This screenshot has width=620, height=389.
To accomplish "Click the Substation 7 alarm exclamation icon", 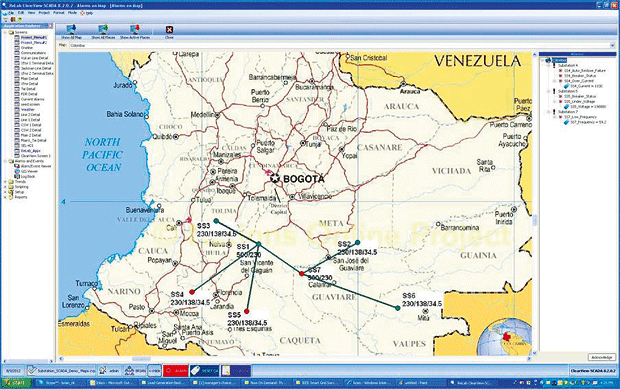I will (554, 112).
